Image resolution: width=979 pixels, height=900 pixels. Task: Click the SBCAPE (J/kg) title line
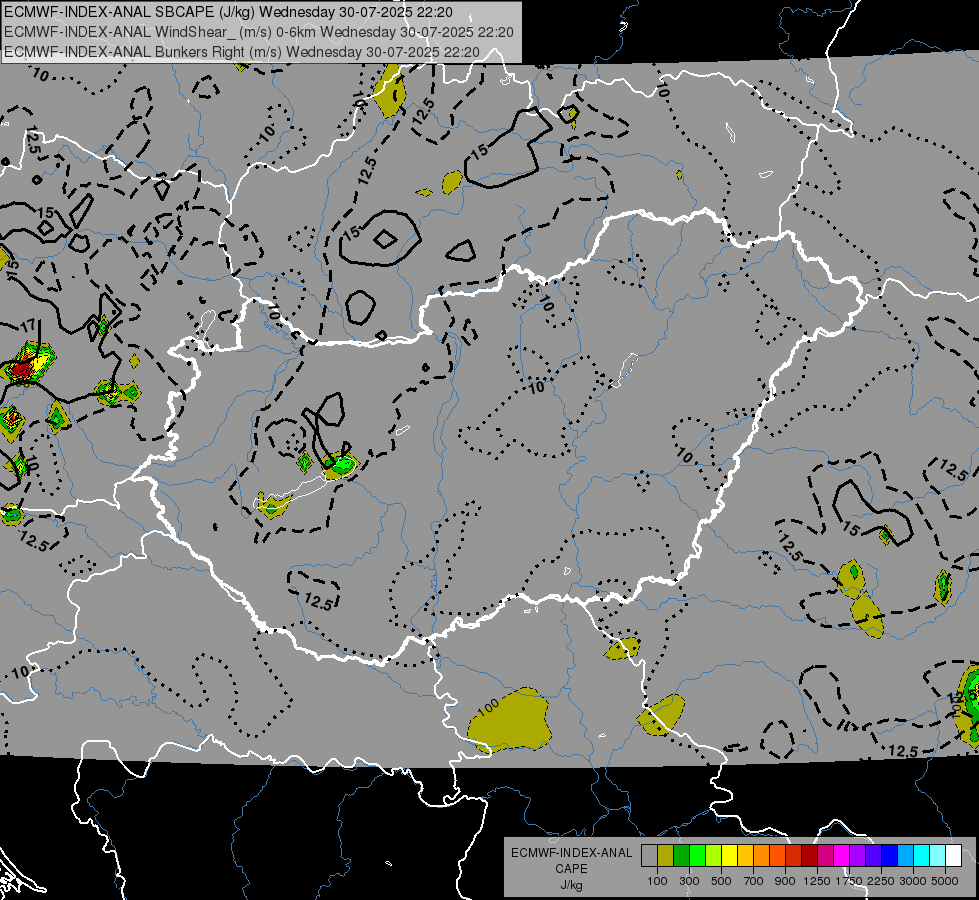[x=229, y=12]
